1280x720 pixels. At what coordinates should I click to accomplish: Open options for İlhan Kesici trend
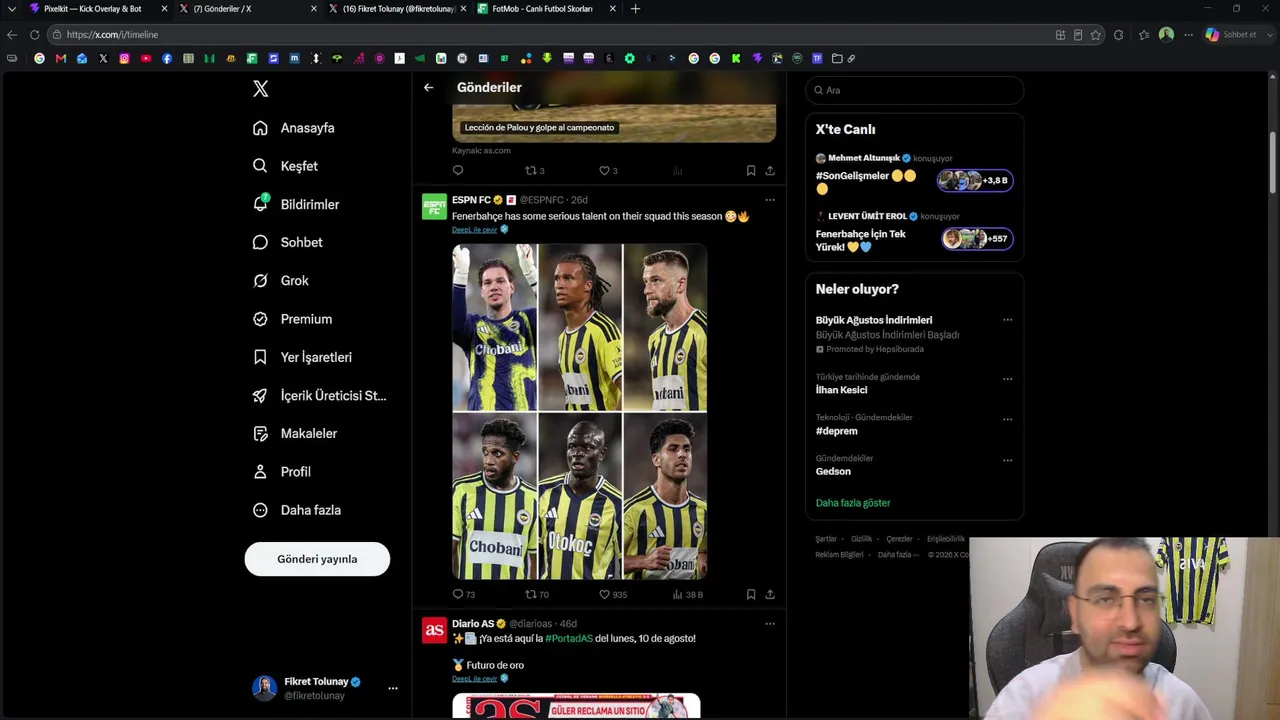[1007, 379]
